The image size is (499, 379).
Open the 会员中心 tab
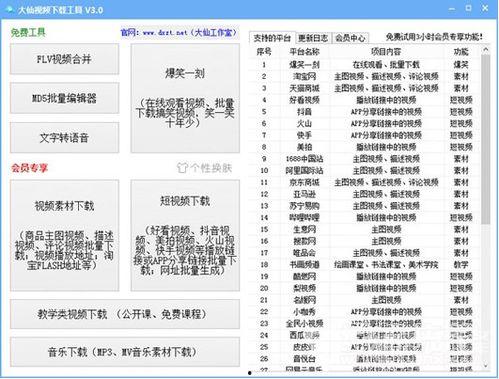(x=350, y=38)
